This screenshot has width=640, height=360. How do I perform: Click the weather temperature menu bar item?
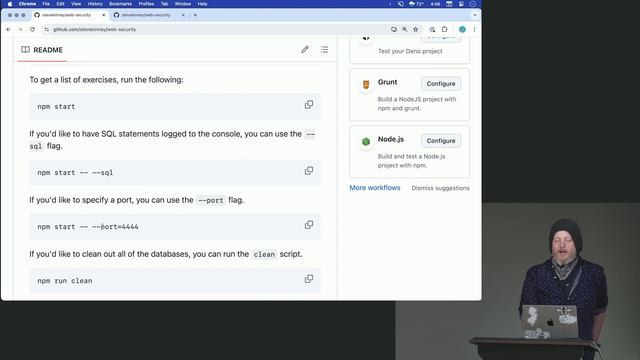tap(416, 4)
